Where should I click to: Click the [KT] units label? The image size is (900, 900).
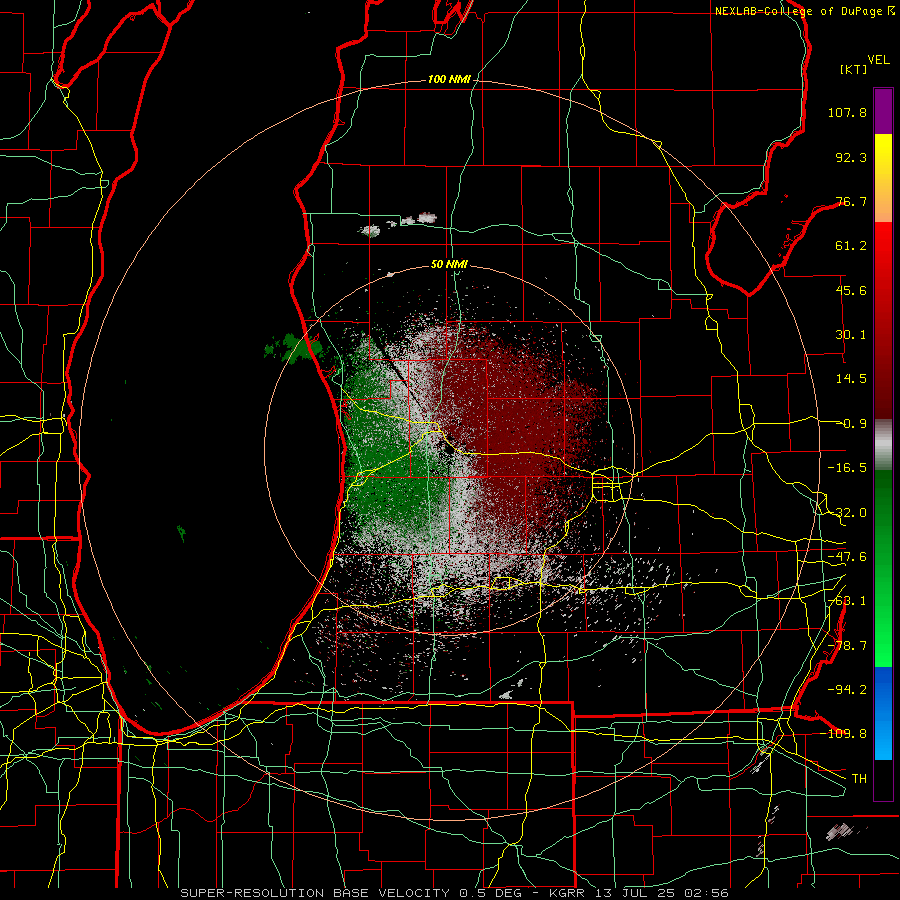pyautogui.click(x=854, y=69)
